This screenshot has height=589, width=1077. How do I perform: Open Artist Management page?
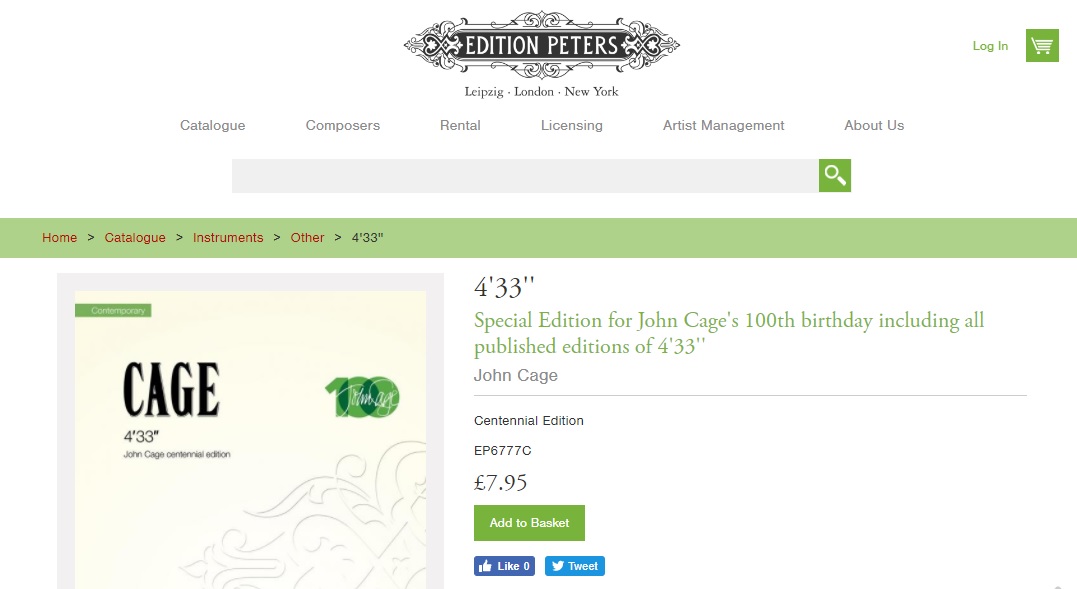click(x=723, y=126)
